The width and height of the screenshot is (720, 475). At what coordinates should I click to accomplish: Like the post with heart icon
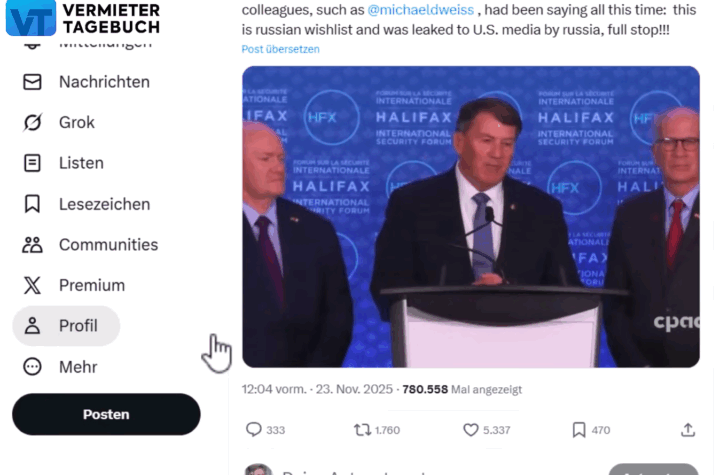coord(471,430)
